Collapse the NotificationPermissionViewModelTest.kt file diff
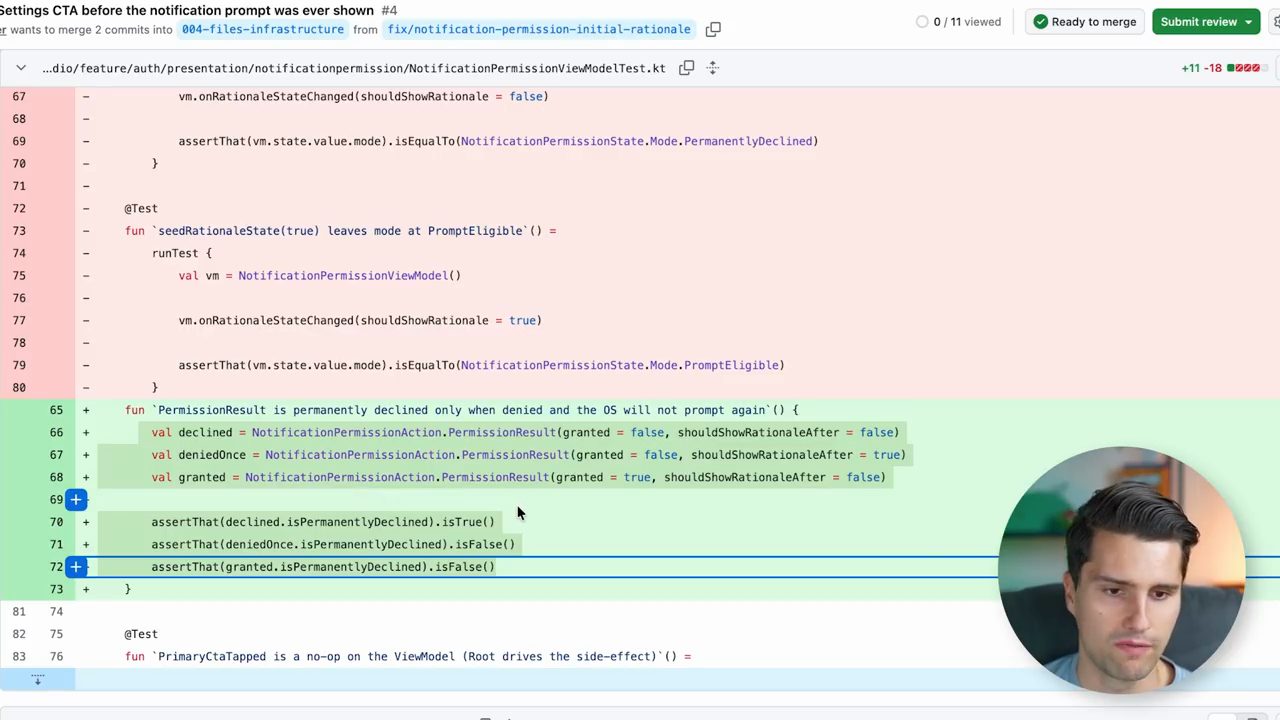Viewport: 1280px width, 720px height. pyautogui.click(x=21, y=68)
